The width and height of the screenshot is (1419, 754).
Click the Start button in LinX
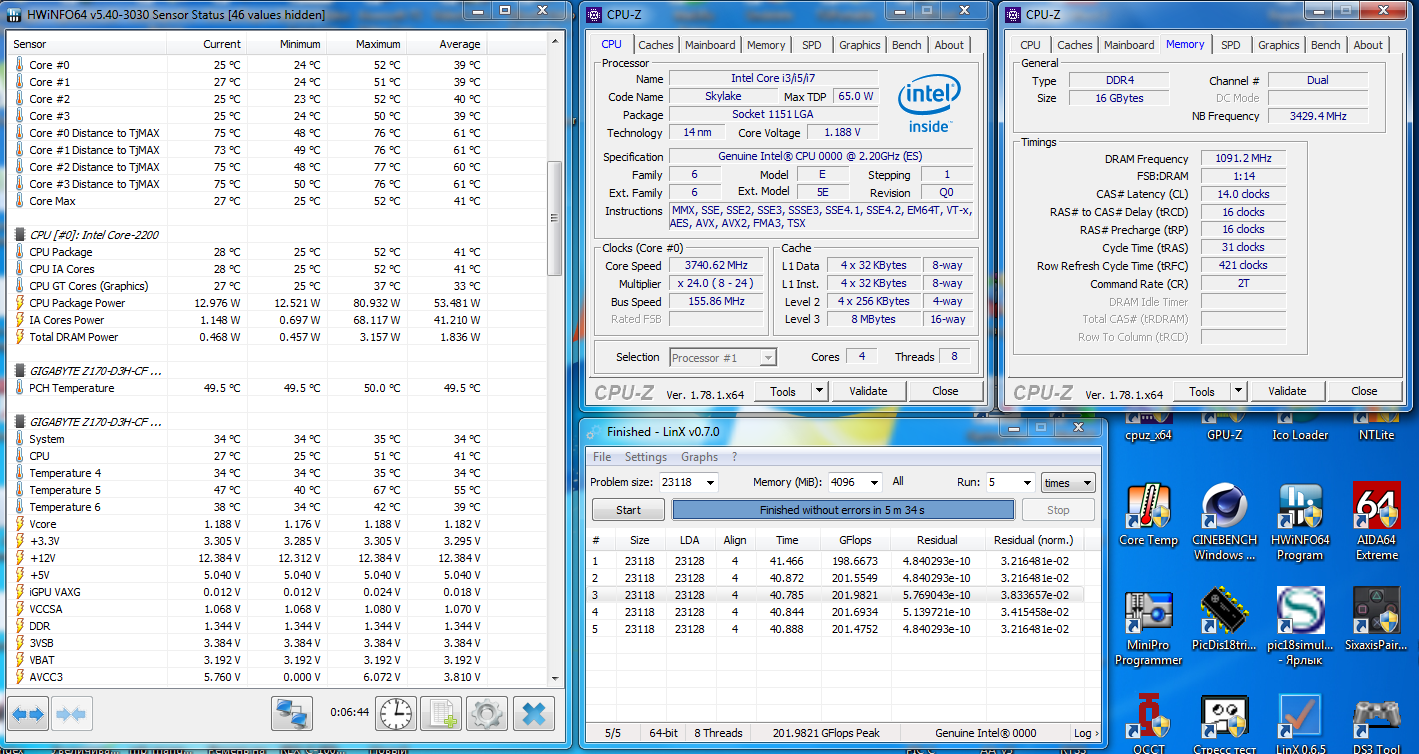628,510
